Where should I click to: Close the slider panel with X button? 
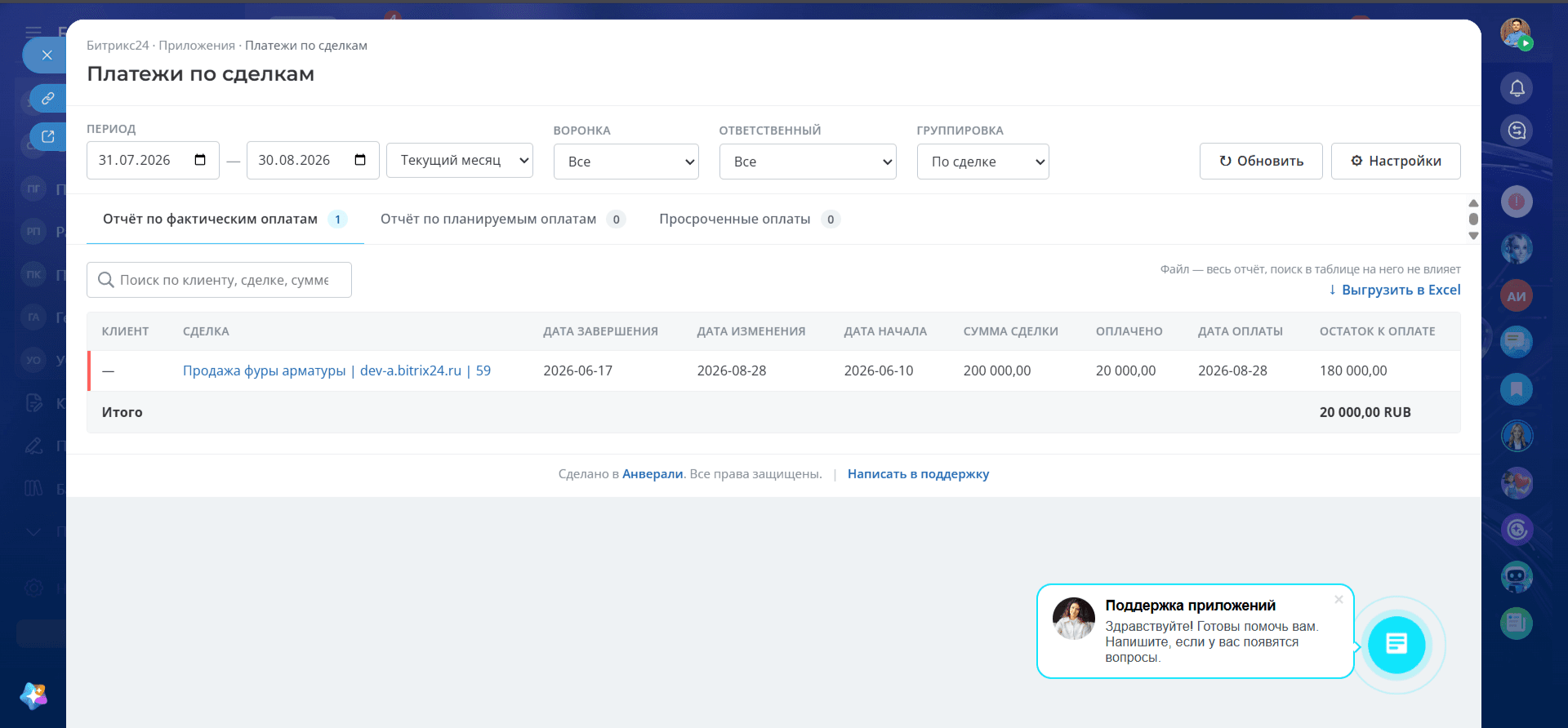(47, 55)
